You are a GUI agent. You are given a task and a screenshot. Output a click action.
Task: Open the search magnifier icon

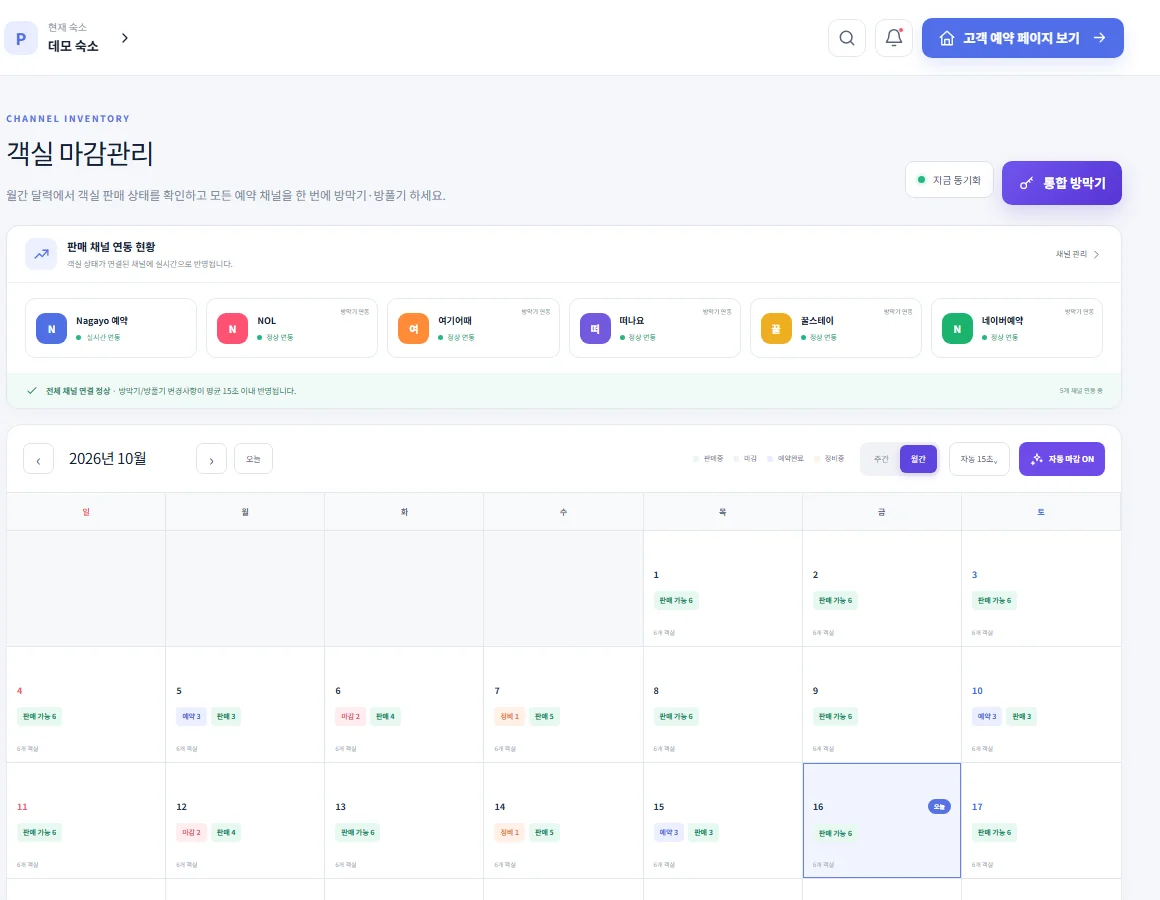coord(847,38)
